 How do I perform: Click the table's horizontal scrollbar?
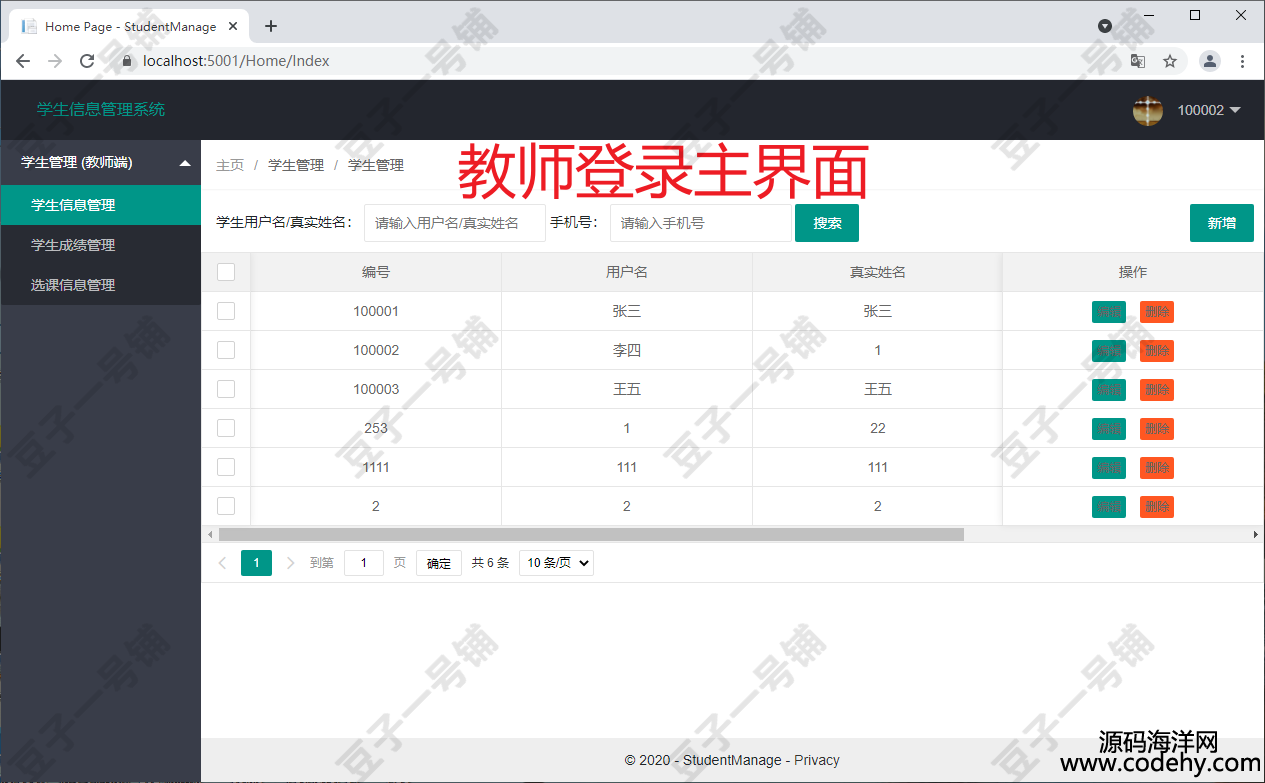point(590,535)
